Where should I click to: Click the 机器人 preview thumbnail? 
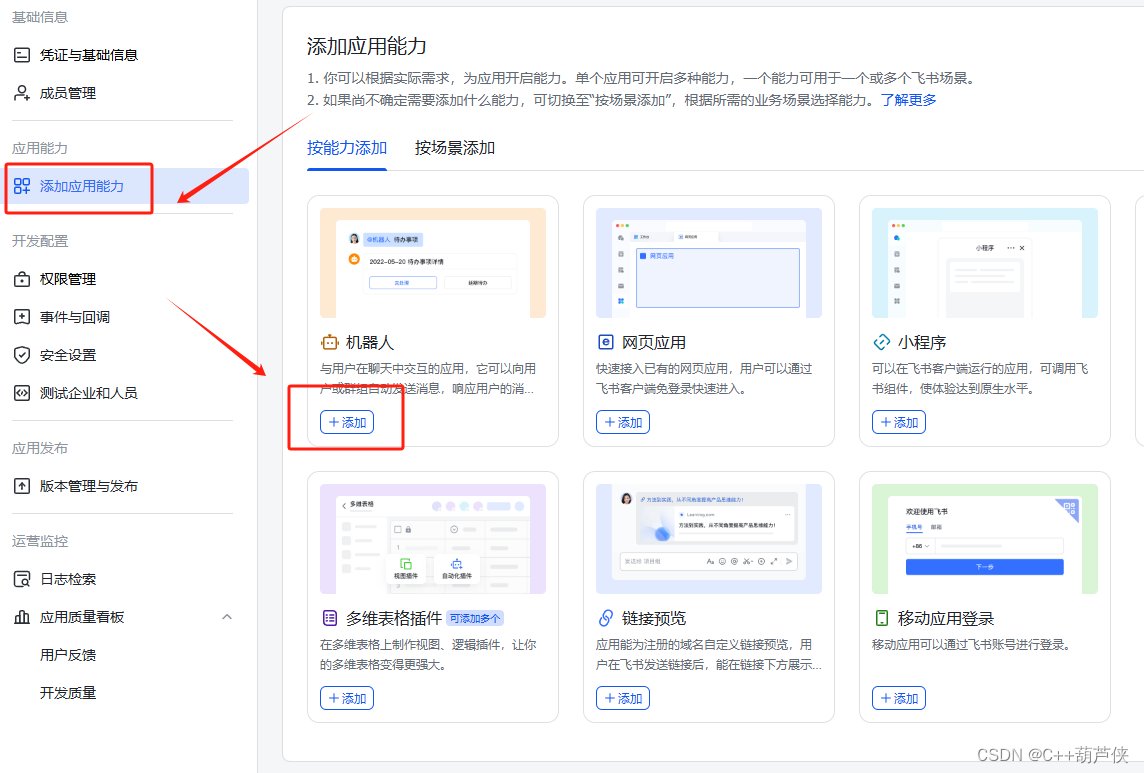(433, 263)
